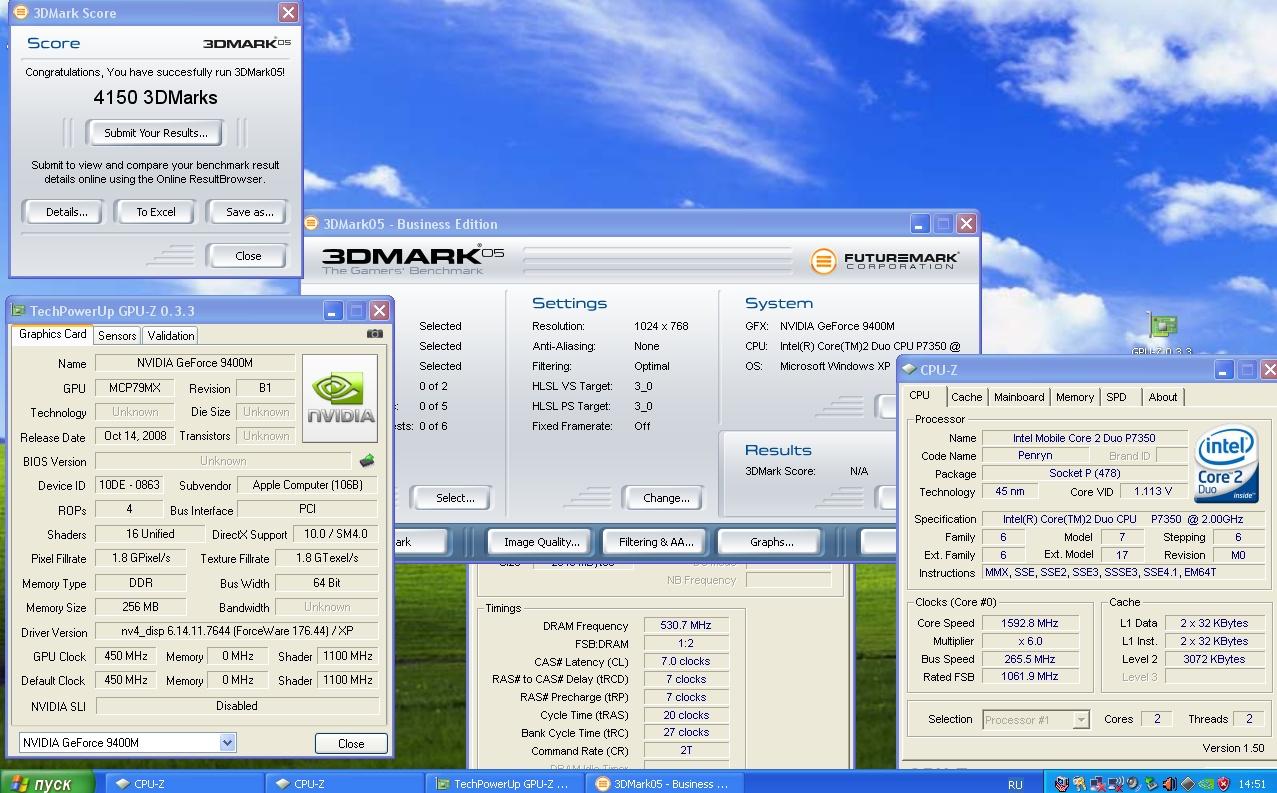The height and width of the screenshot is (793, 1277).
Task: Activate TechPowerUp GPU-Z taskbar button
Action: [505, 784]
